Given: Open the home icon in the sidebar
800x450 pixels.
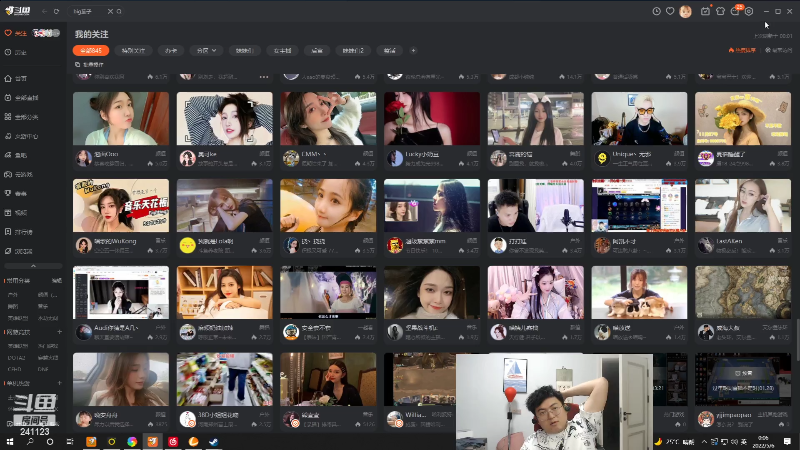Looking at the screenshot, I should pyautogui.click(x=8, y=78).
